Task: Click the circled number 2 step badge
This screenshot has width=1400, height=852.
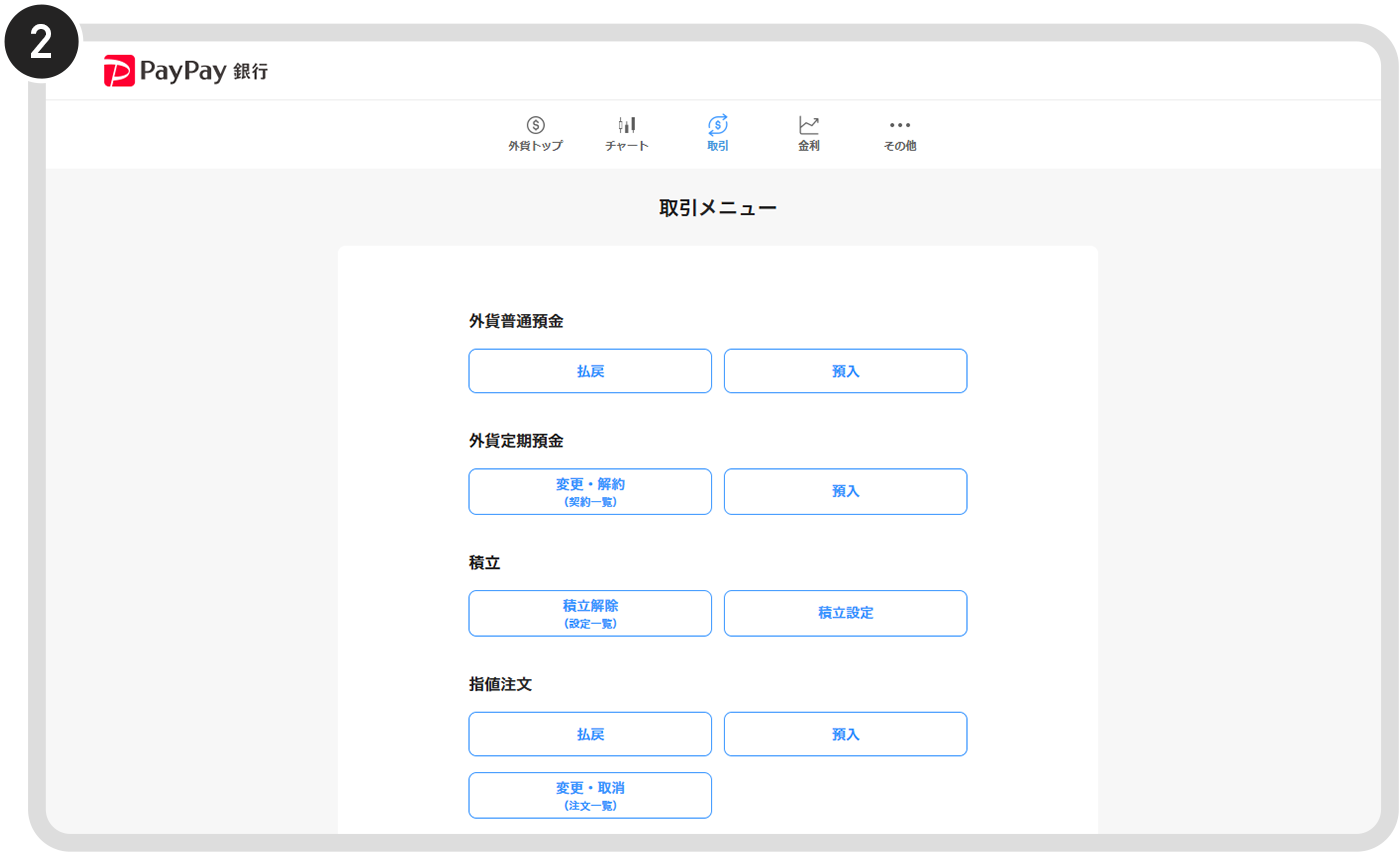Action: [x=40, y=40]
